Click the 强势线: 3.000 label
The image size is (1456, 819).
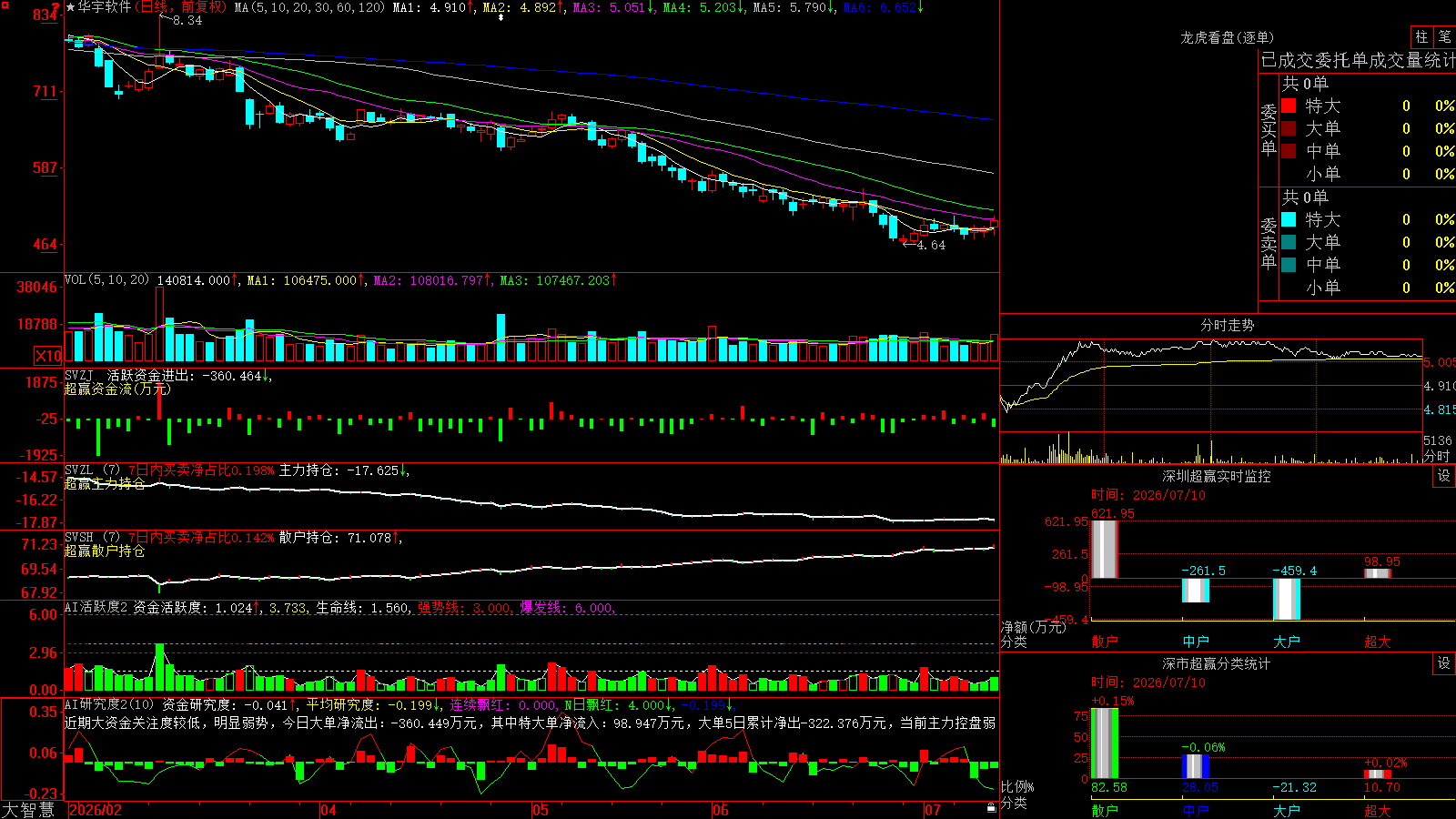pyautogui.click(x=464, y=607)
